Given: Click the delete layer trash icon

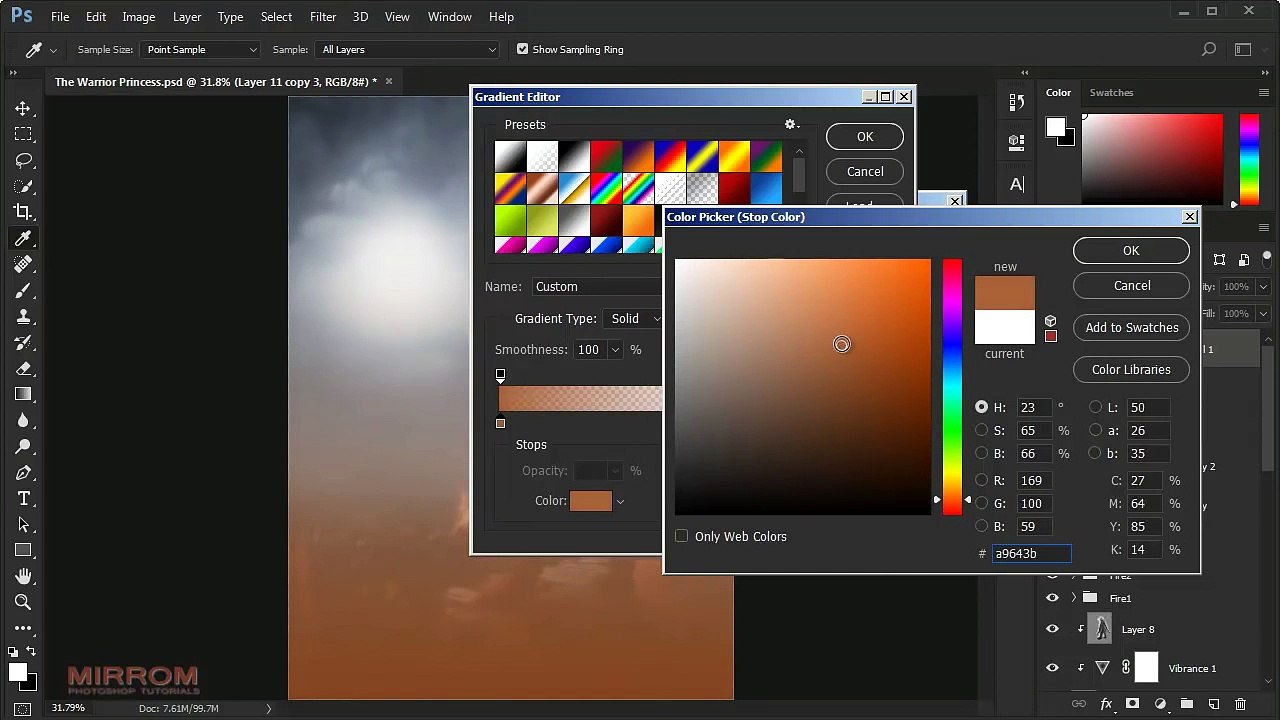Looking at the screenshot, I should tap(1241, 704).
